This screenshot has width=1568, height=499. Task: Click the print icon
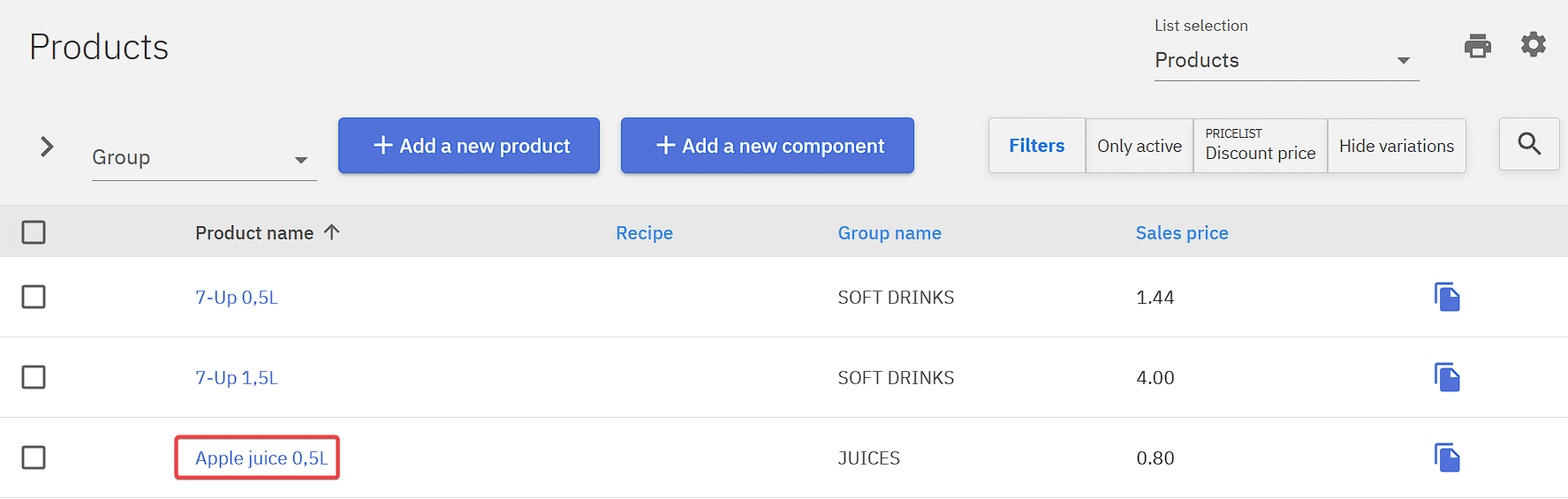point(1477,46)
